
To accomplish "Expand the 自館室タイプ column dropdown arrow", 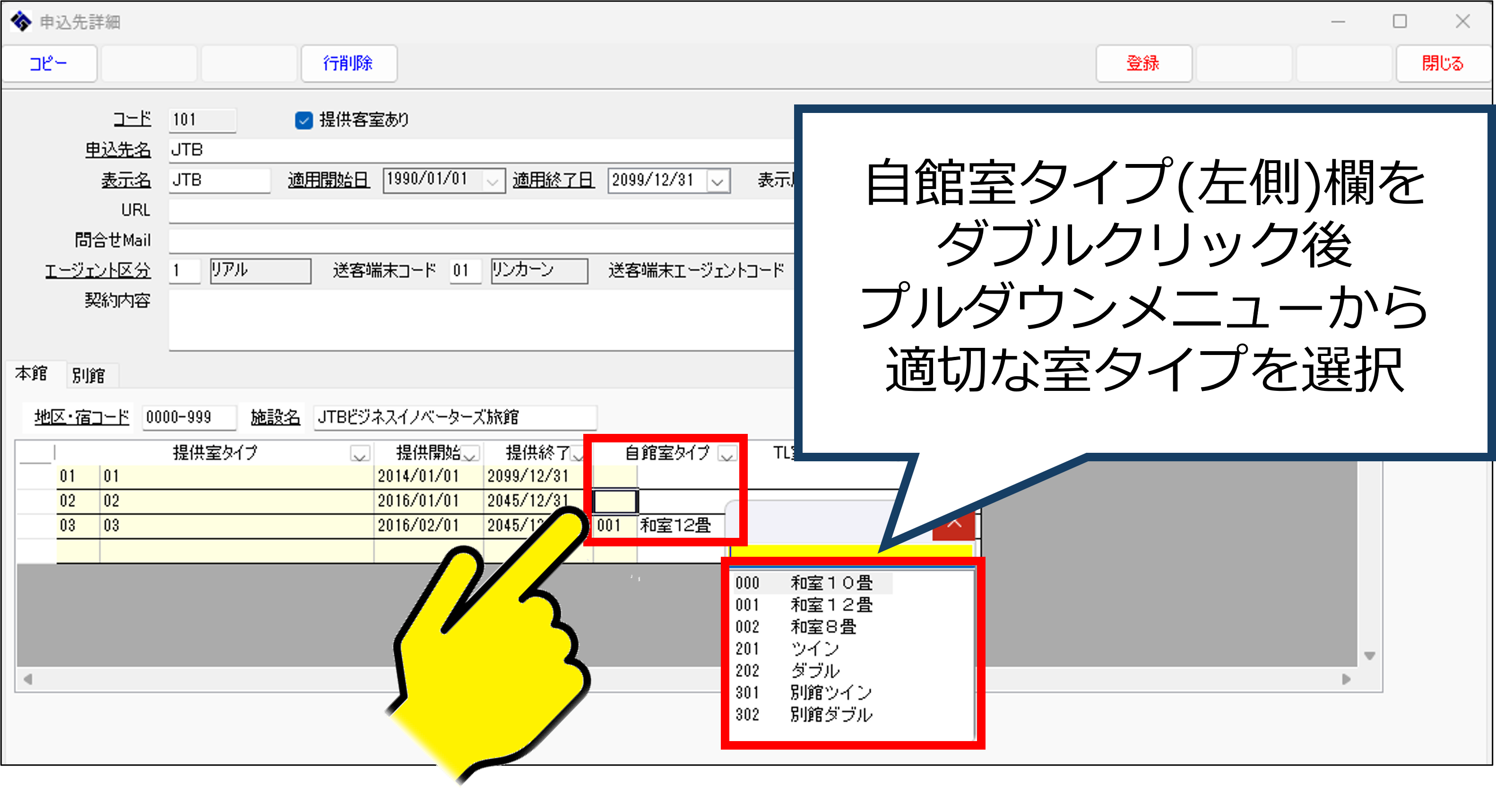I will coord(727,454).
